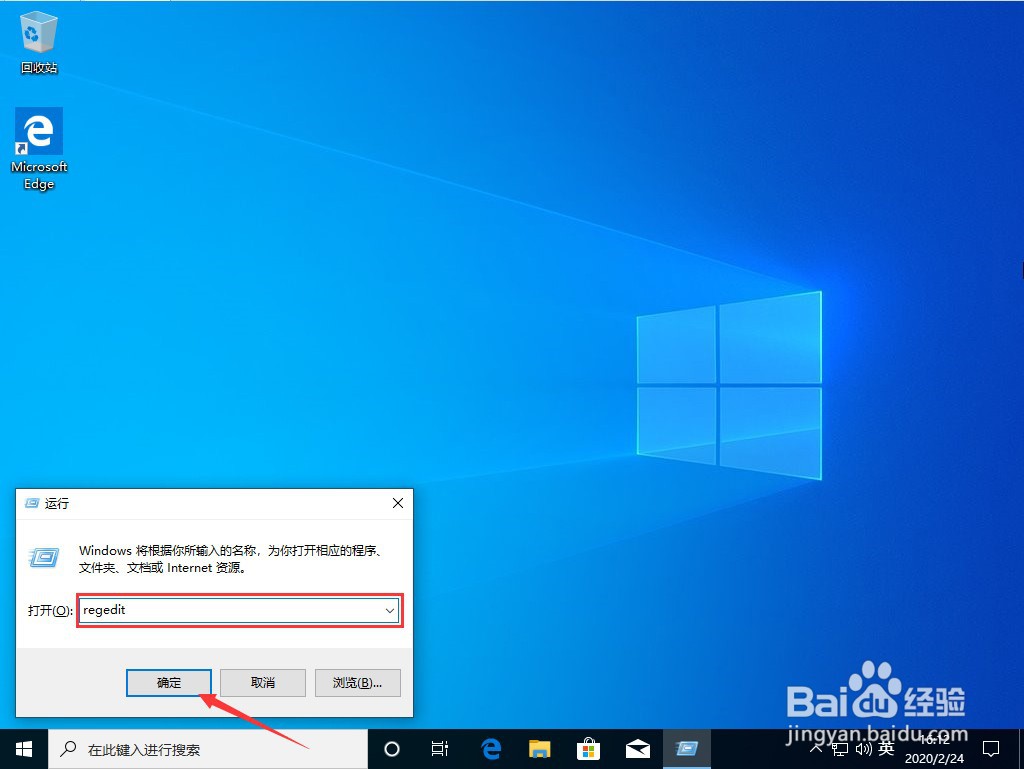Launch Edge from the taskbar
The width and height of the screenshot is (1024, 769).
pyautogui.click(x=491, y=749)
